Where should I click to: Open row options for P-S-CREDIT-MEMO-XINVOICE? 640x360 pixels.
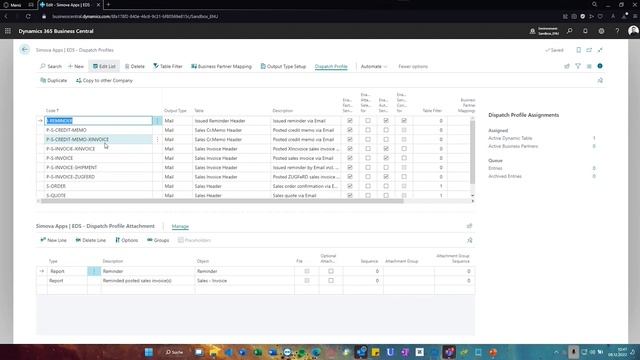point(158,139)
